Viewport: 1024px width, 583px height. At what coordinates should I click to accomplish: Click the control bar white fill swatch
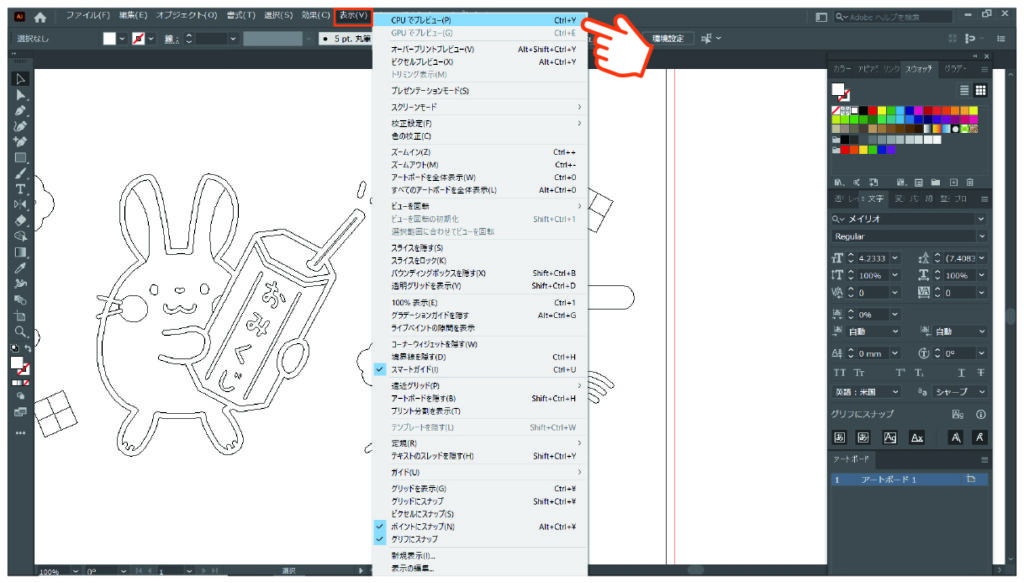pyautogui.click(x=109, y=39)
